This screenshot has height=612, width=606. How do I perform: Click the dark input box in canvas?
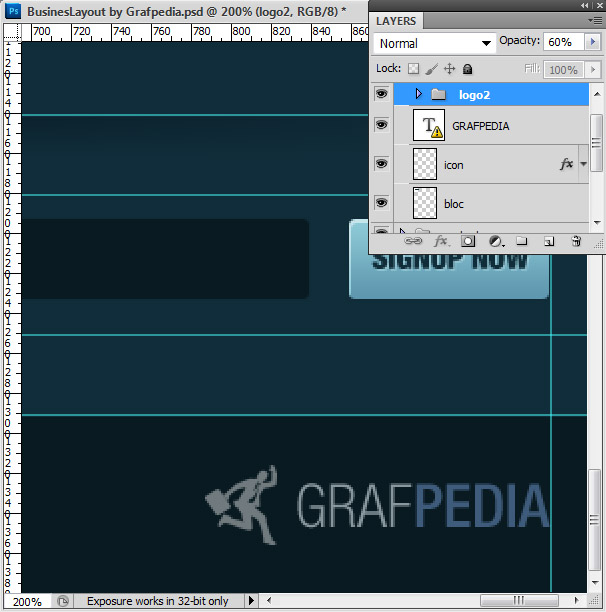165,259
